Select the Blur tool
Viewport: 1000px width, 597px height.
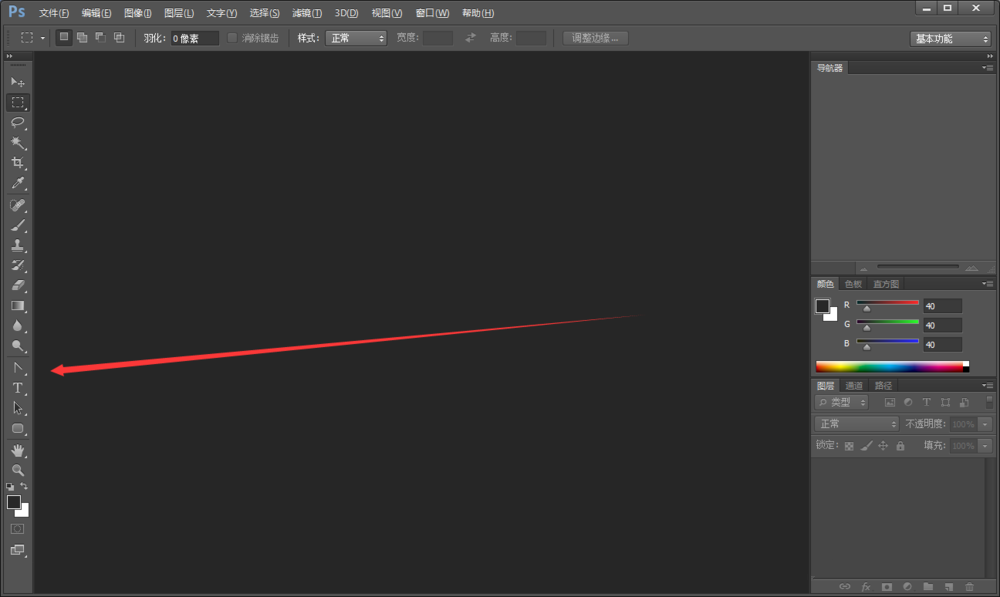(x=18, y=326)
